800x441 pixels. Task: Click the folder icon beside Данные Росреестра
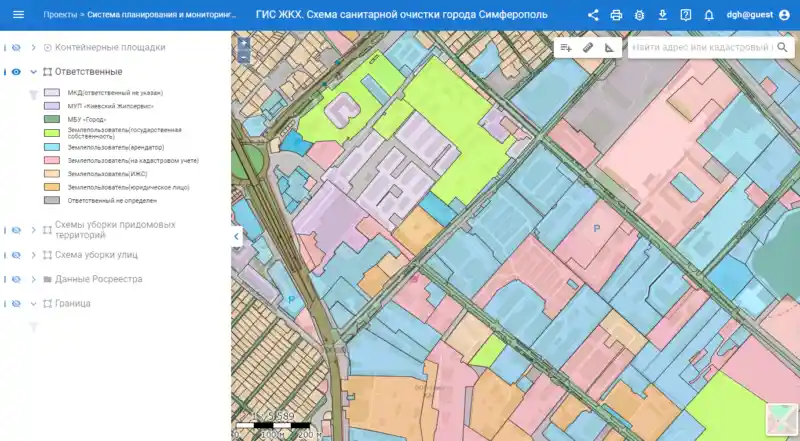tap(47, 279)
